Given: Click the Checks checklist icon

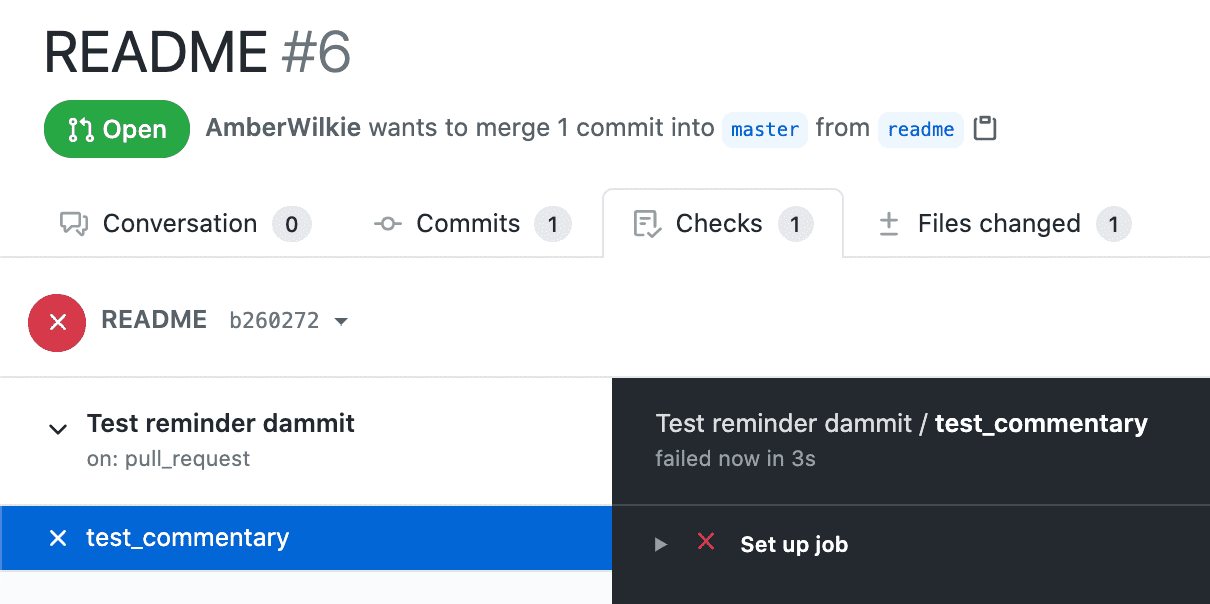Looking at the screenshot, I should click(x=647, y=224).
